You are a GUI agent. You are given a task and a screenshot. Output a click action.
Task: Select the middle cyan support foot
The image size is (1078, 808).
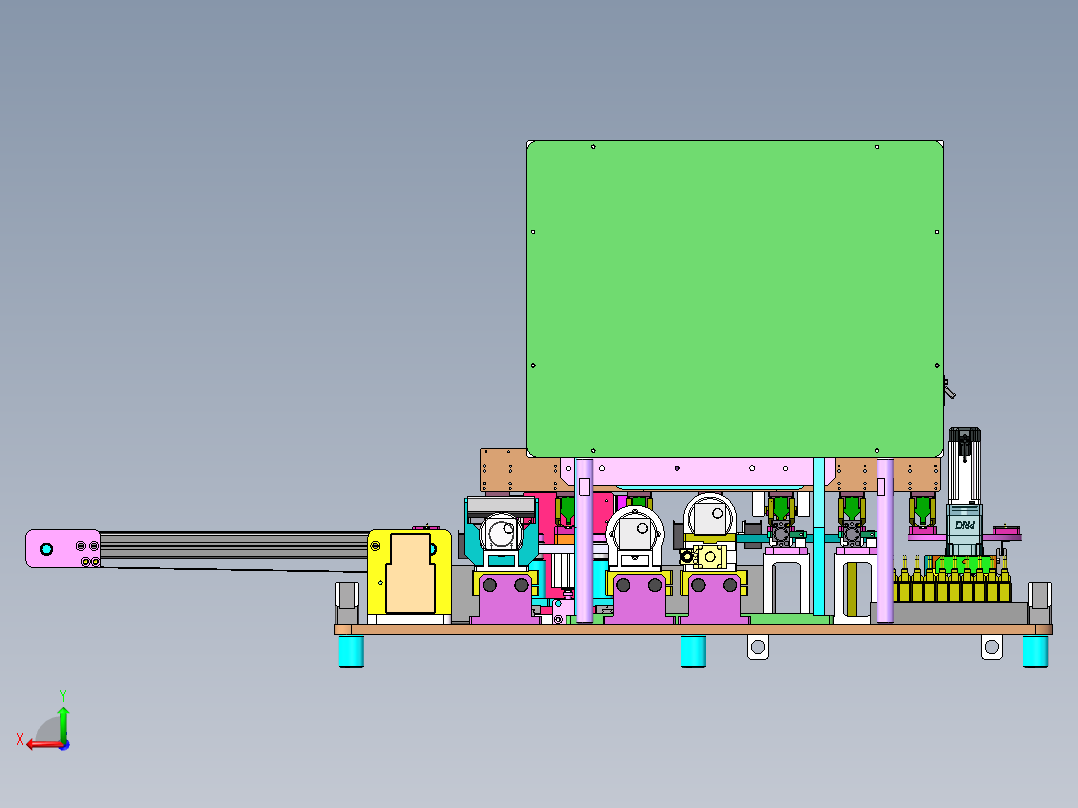pos(693,651)
